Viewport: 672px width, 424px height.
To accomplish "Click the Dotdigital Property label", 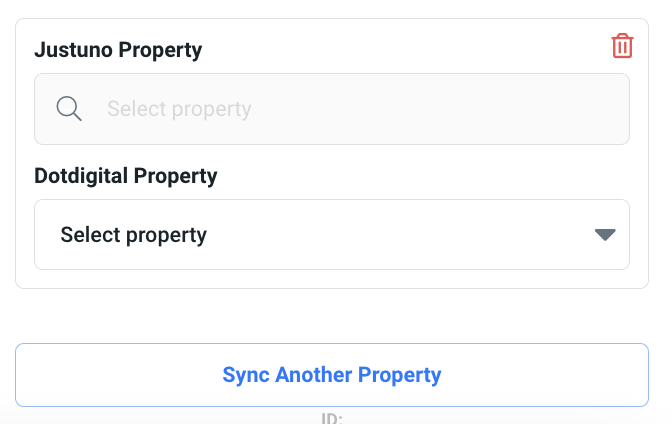I will [x=126, y=176].
